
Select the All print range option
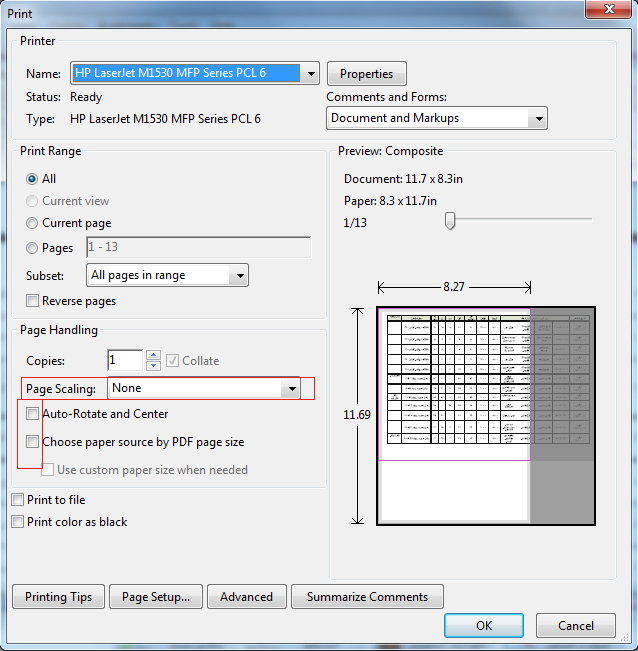pos(33,179)
